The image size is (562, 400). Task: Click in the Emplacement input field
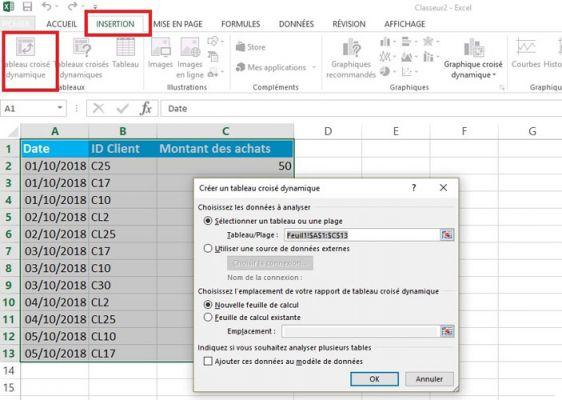click(361, 331)
